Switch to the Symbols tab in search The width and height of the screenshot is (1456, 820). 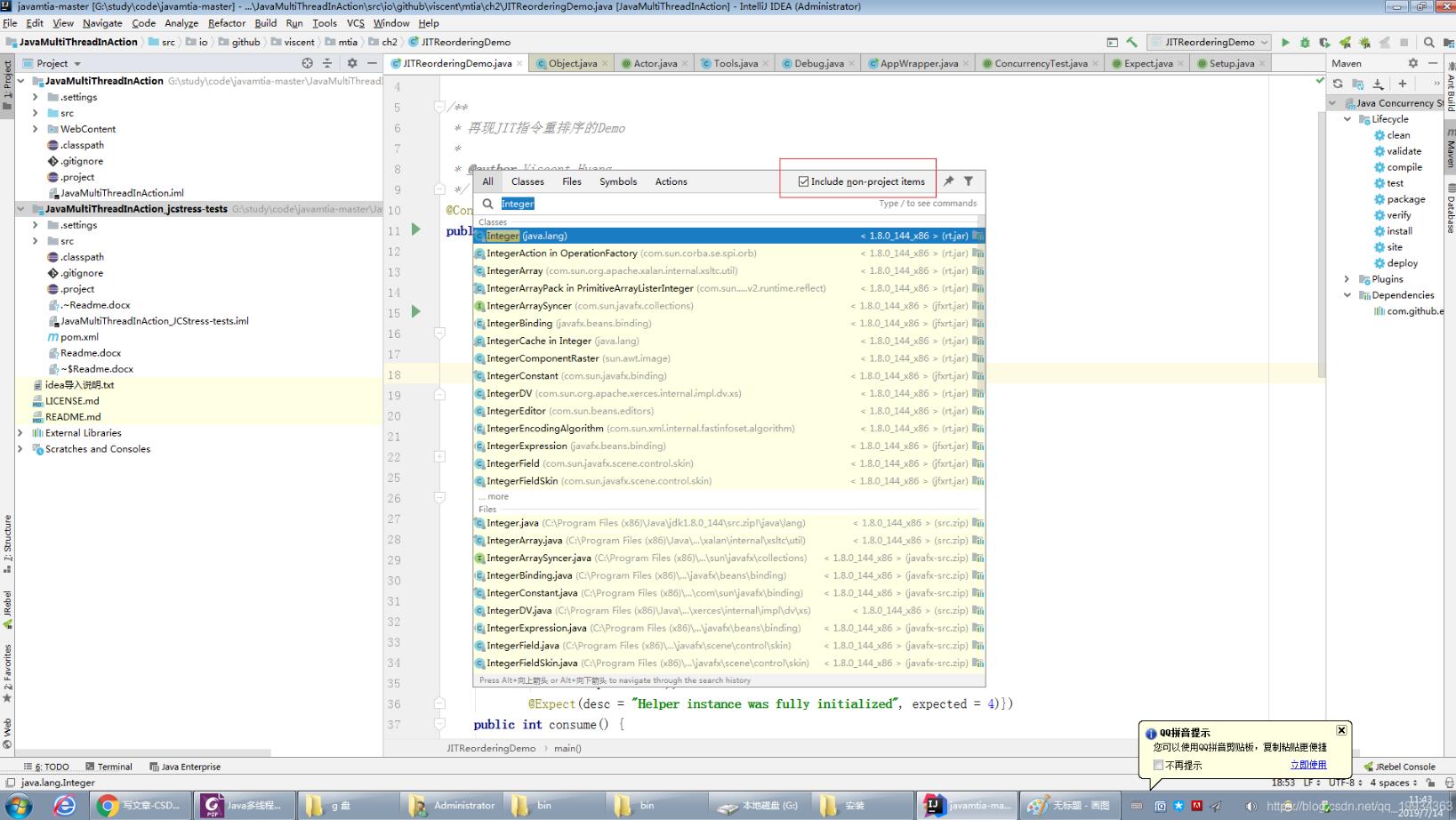(617, 181)
